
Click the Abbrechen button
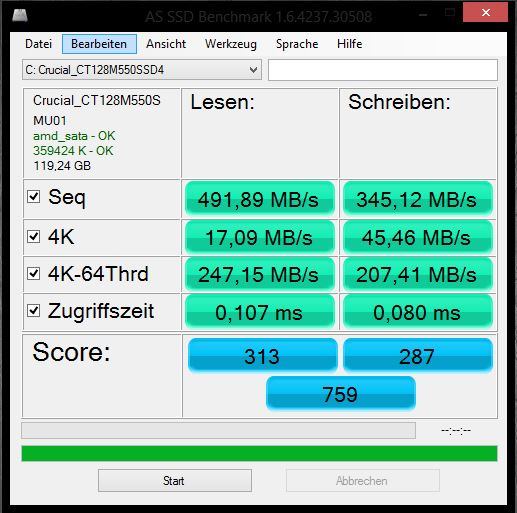(363, 481)
